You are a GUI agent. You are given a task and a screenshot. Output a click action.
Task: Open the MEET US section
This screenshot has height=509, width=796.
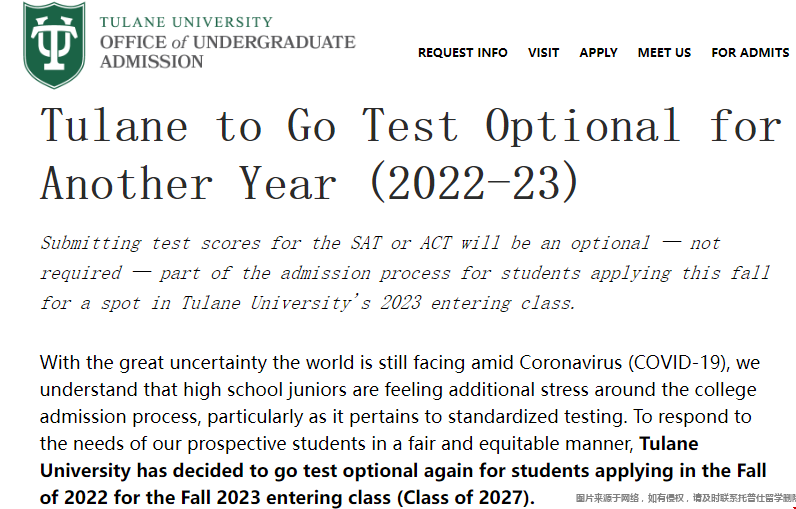(664, 53)
